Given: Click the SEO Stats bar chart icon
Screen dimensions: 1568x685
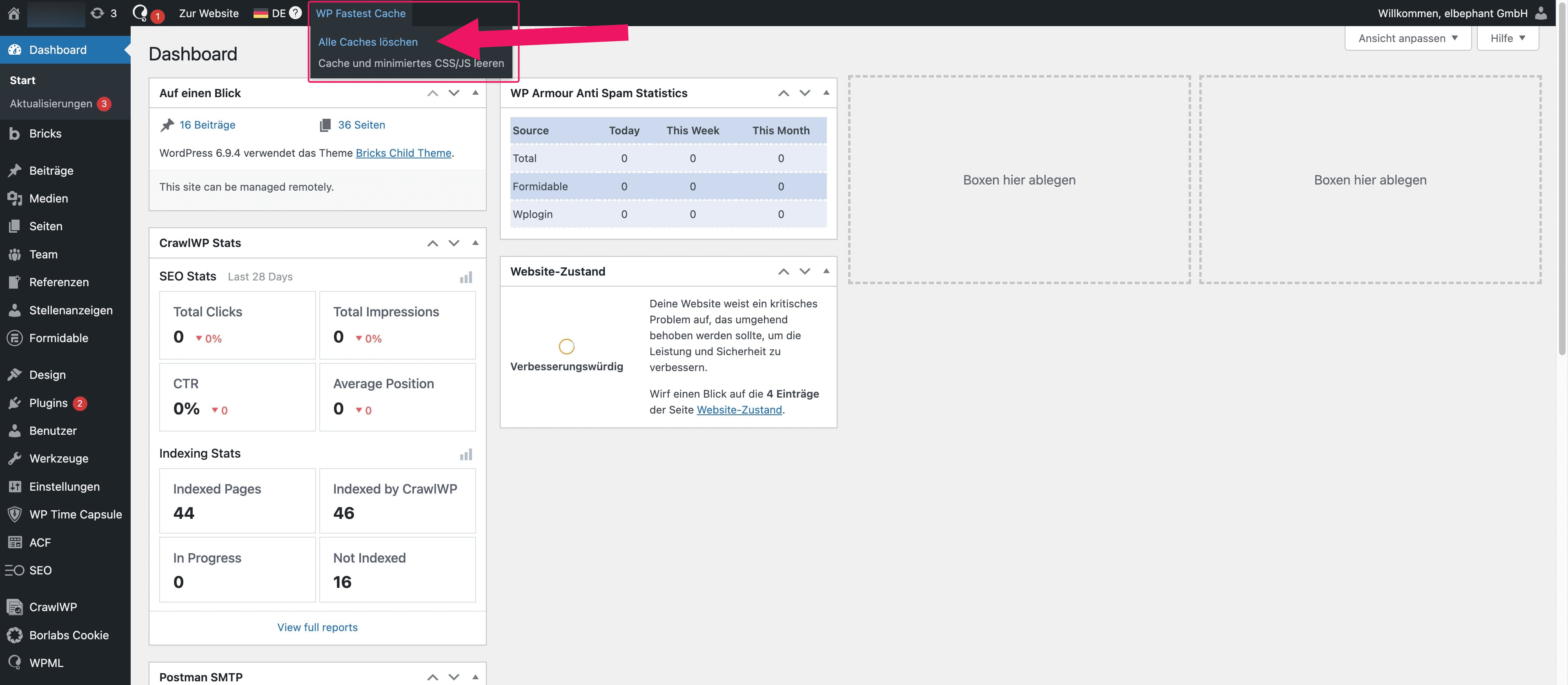Looking at the screenshot, I should tap(465, 278).
